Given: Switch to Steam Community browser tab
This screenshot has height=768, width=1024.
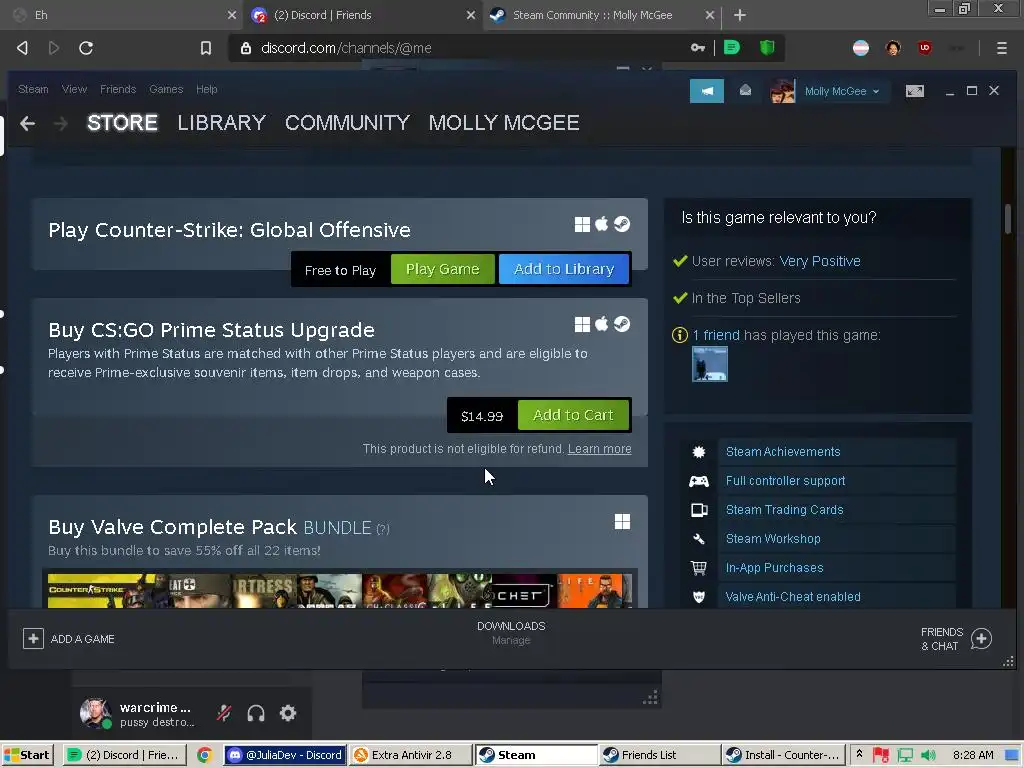Looking at the screenshot, I should pyautogui.click(x=602, y=15).
